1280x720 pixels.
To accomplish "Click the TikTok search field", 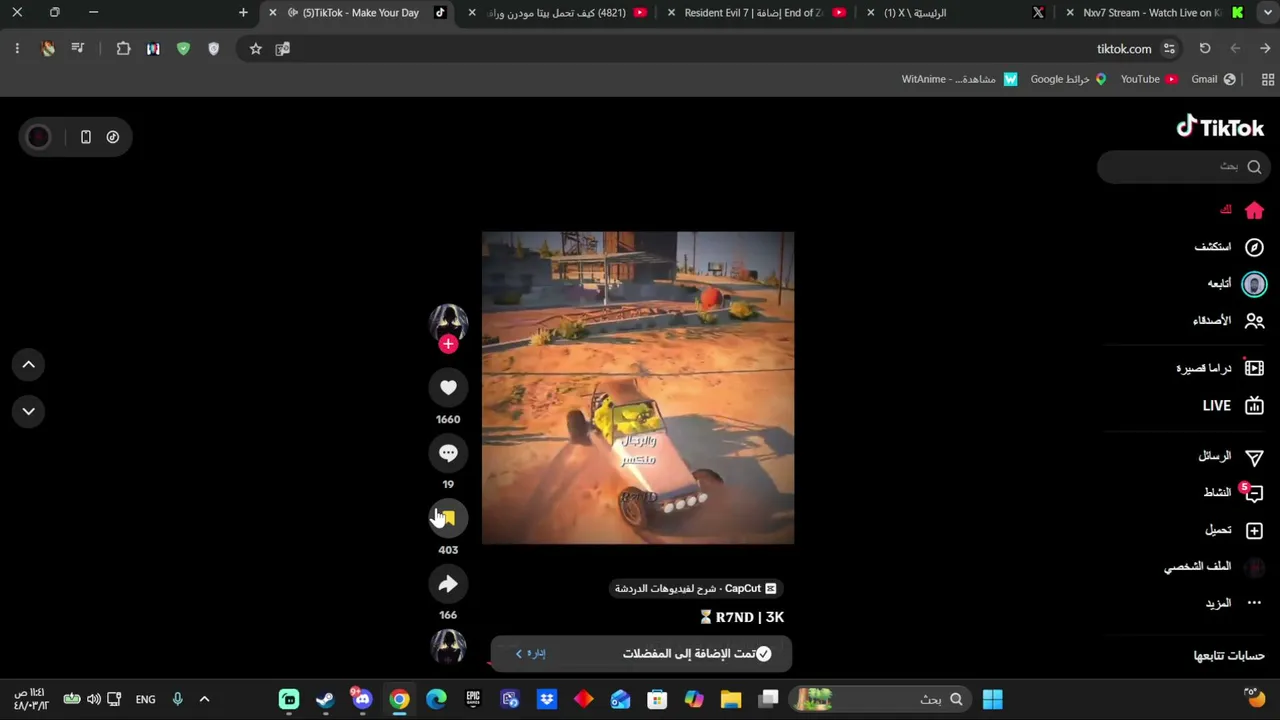I will pyautogui.click(x=1182, y=167).
